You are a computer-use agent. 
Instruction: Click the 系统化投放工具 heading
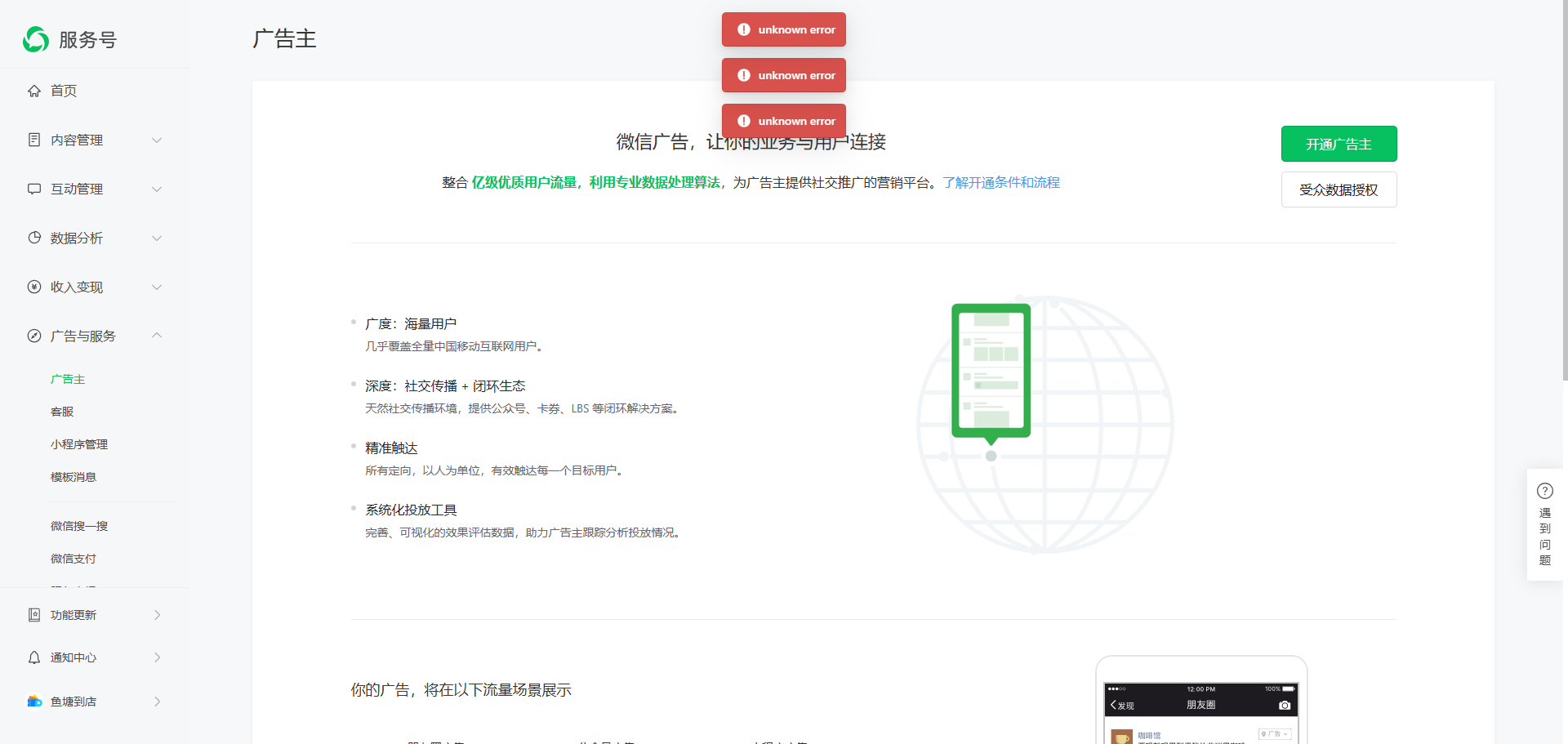411,510
